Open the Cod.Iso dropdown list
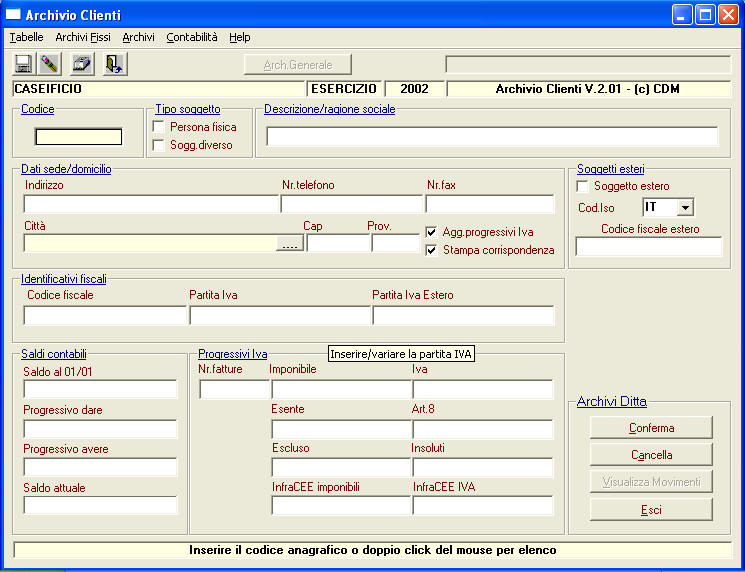Image resolution: width=745 pixels, height=572 pixels. tap(685, 208)
